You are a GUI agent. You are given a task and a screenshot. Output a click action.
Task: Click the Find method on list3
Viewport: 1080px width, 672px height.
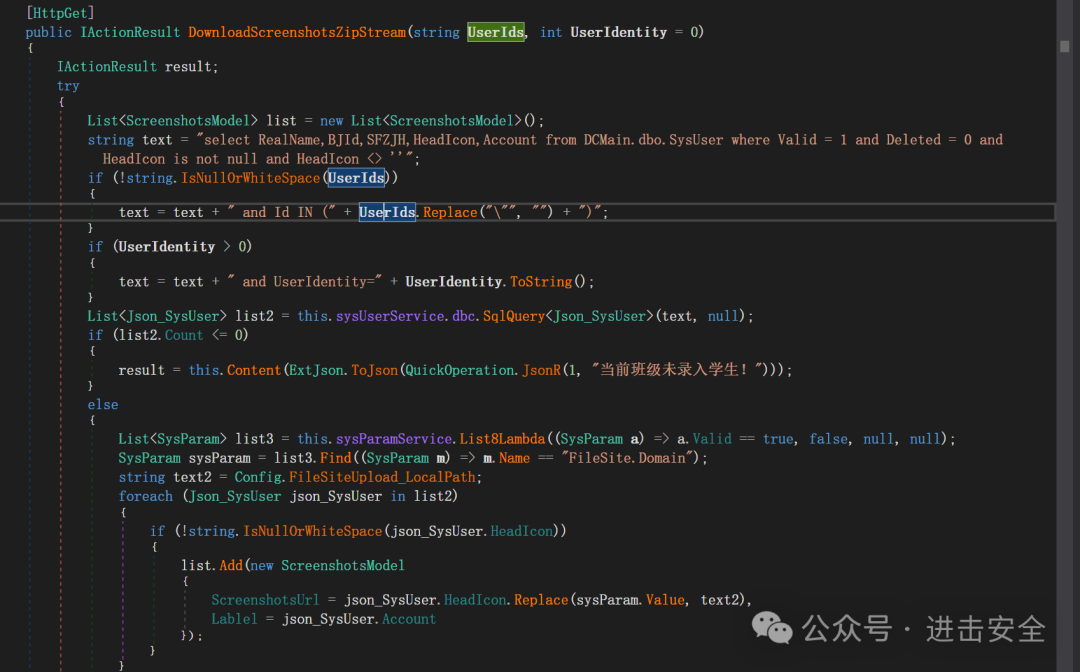[x=335, y=459]
